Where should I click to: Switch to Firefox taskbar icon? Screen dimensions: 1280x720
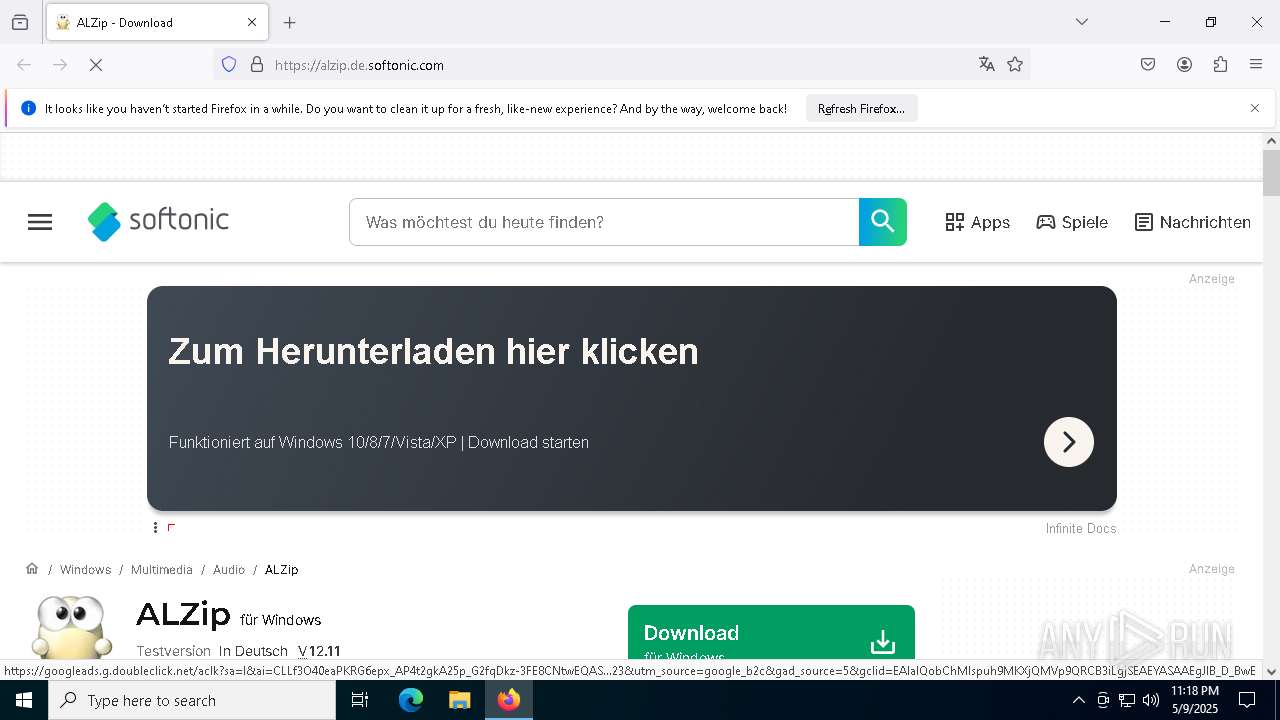(509, 700)
